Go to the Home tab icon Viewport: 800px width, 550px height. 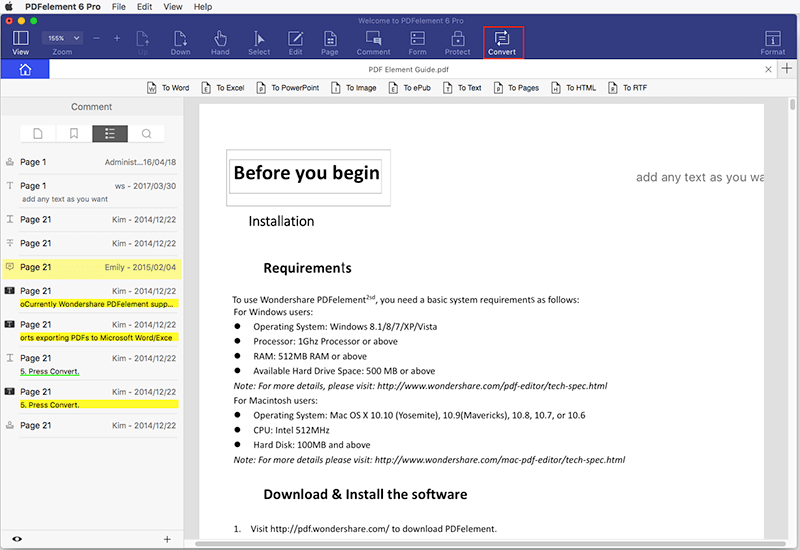[25, 69]
